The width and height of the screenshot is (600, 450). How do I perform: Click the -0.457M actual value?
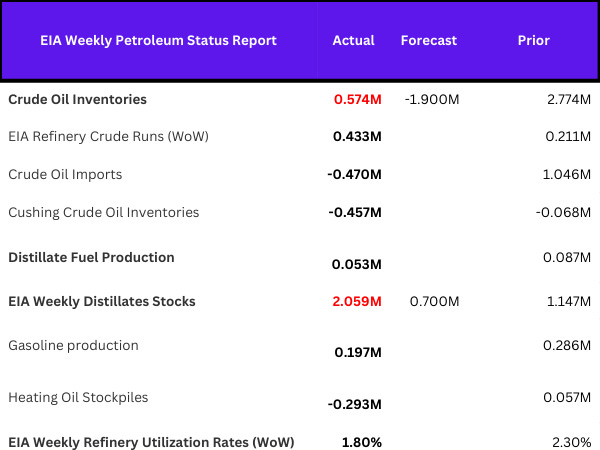coord(355,212)
